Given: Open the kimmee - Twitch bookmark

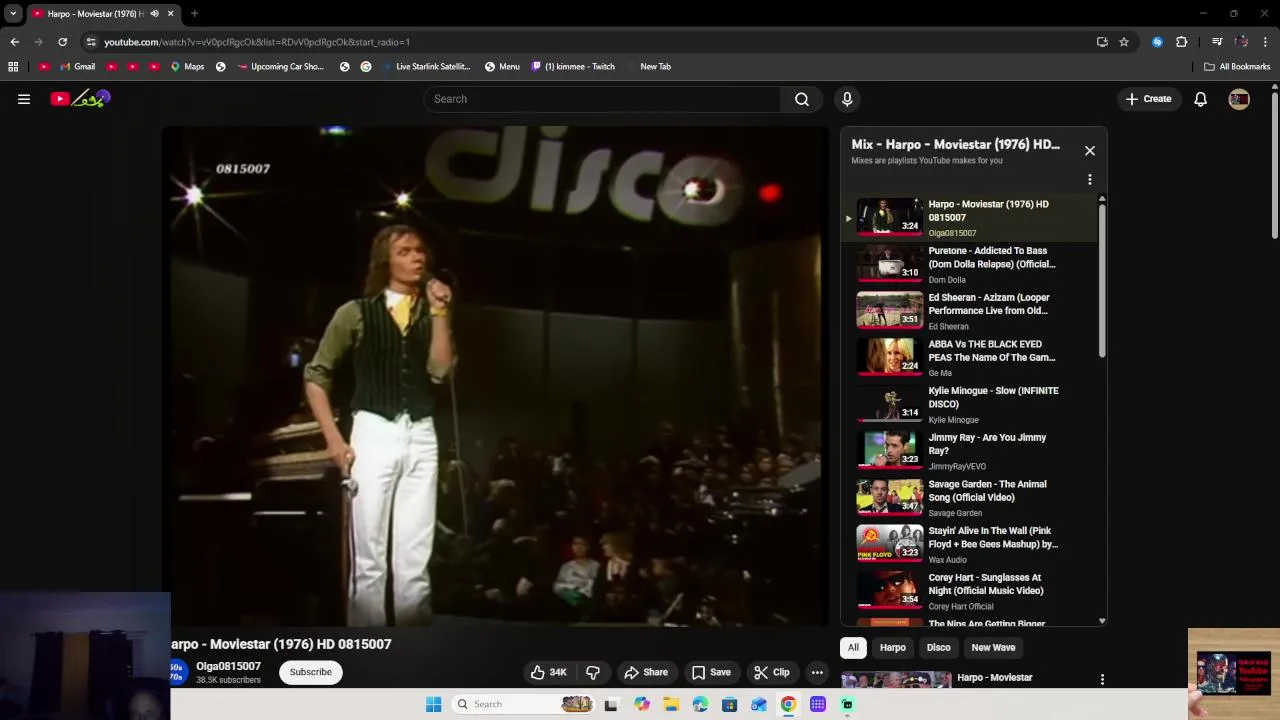Looking at the screenshot, I should coord(573,66).
